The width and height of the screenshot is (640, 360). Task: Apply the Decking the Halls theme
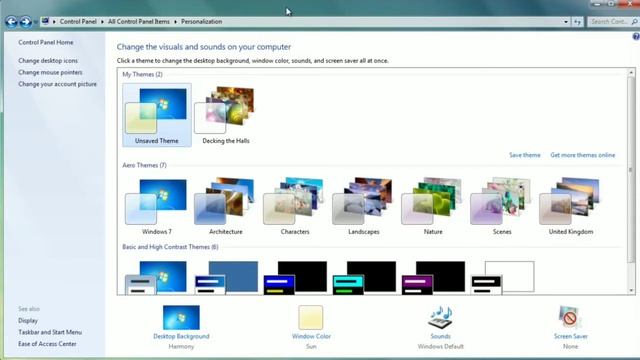coord(226,115)
